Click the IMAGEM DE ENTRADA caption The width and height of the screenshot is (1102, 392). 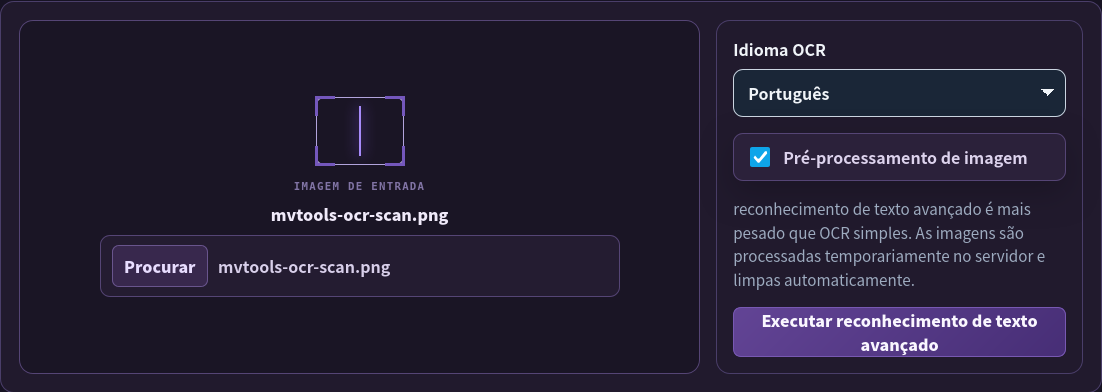pyautogui.click(x=359, y=186)
